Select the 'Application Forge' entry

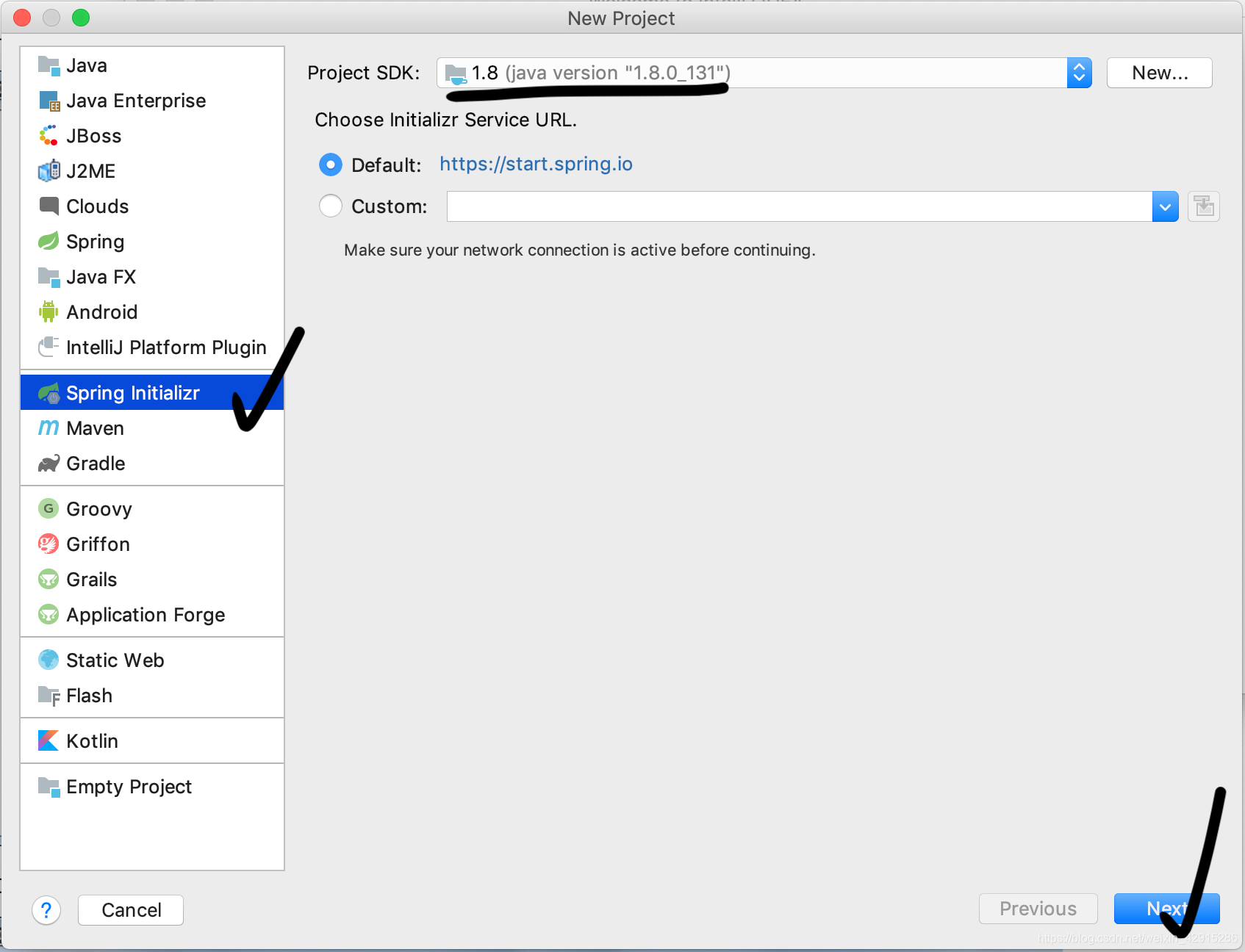pos(152,614)
